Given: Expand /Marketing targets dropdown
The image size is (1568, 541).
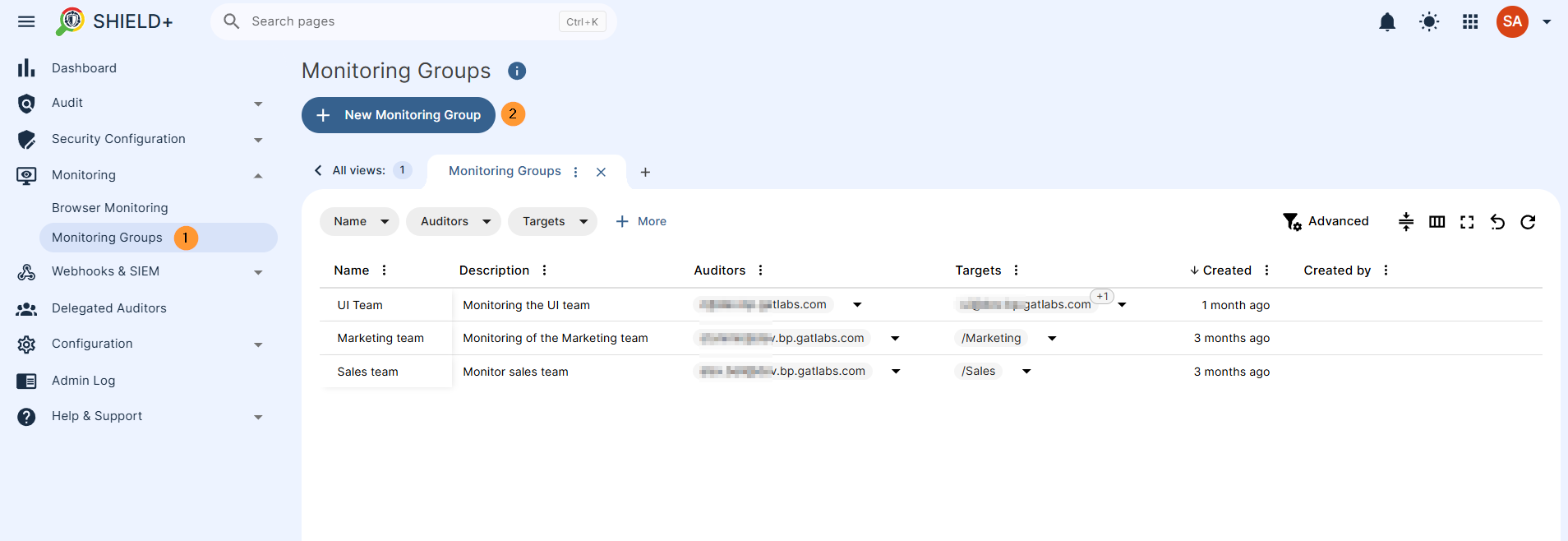Looking at the screenshot, I should pyautogui.click(x=1052, y=338).
